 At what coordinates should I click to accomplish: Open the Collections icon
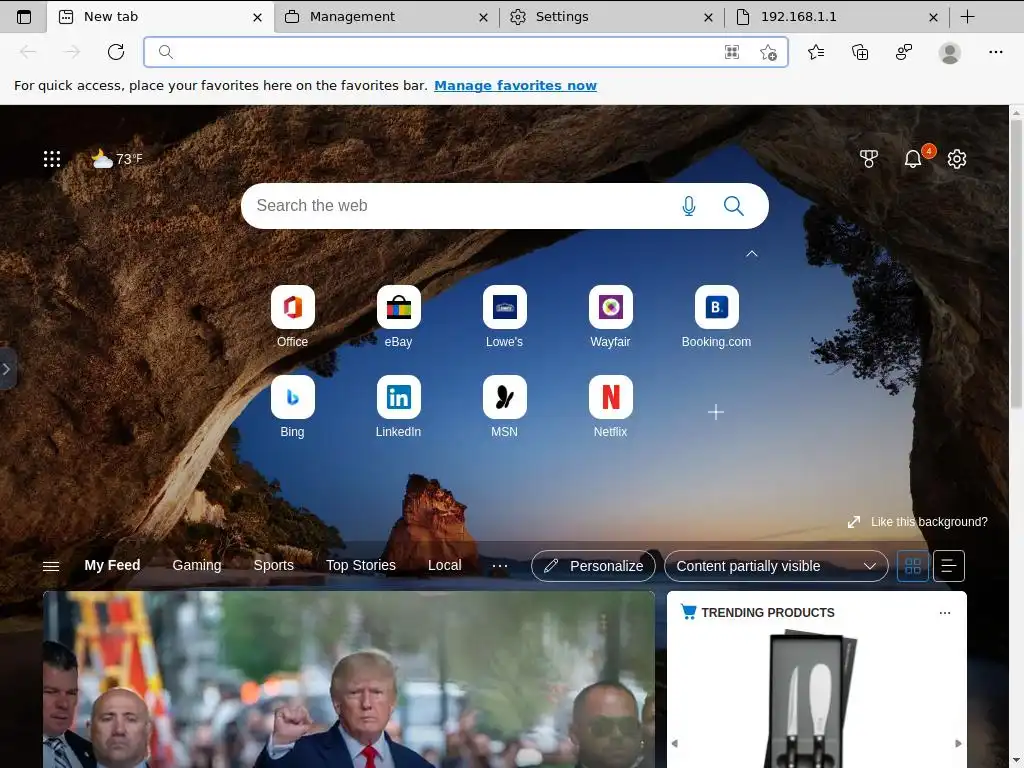click(x=860, y=52)
